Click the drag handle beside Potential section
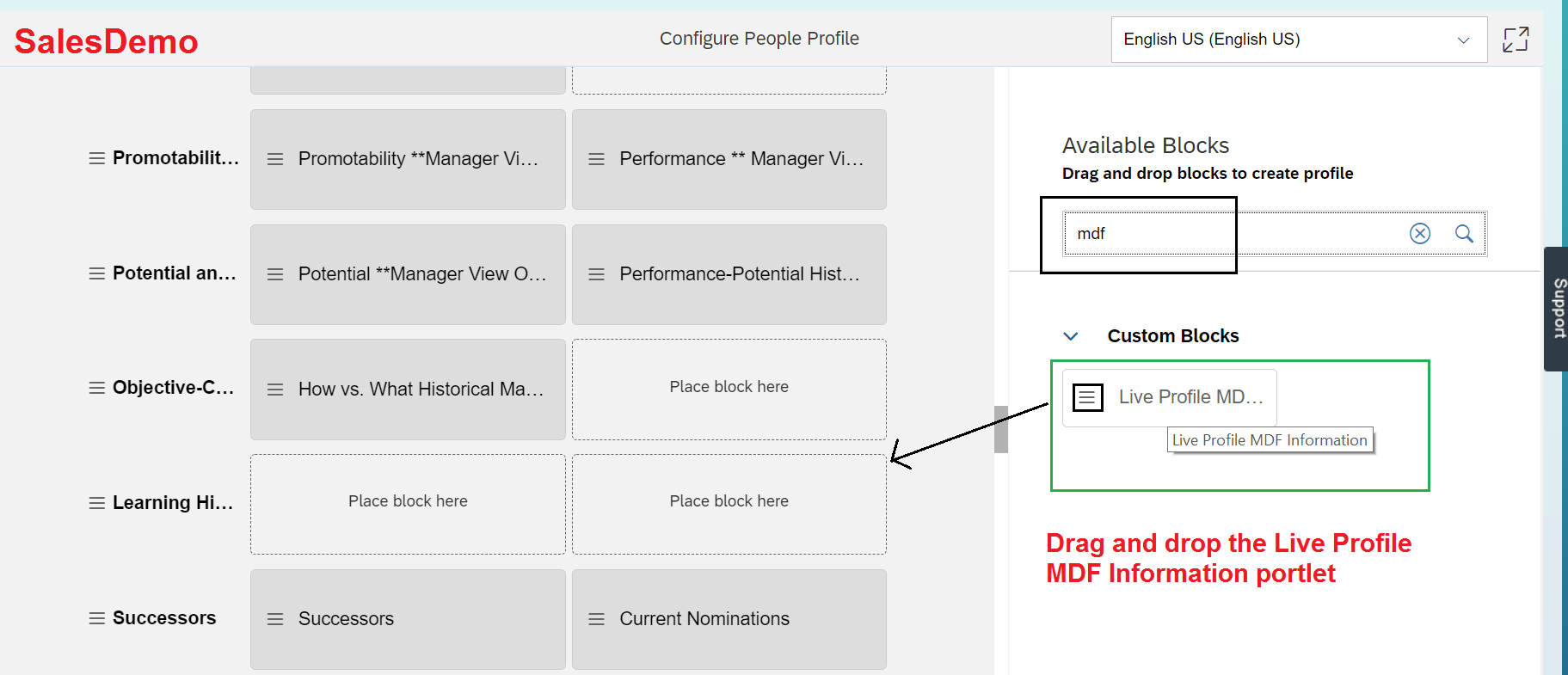The height and width of the screenshot is (675, 1568). (x=97, y=273)
